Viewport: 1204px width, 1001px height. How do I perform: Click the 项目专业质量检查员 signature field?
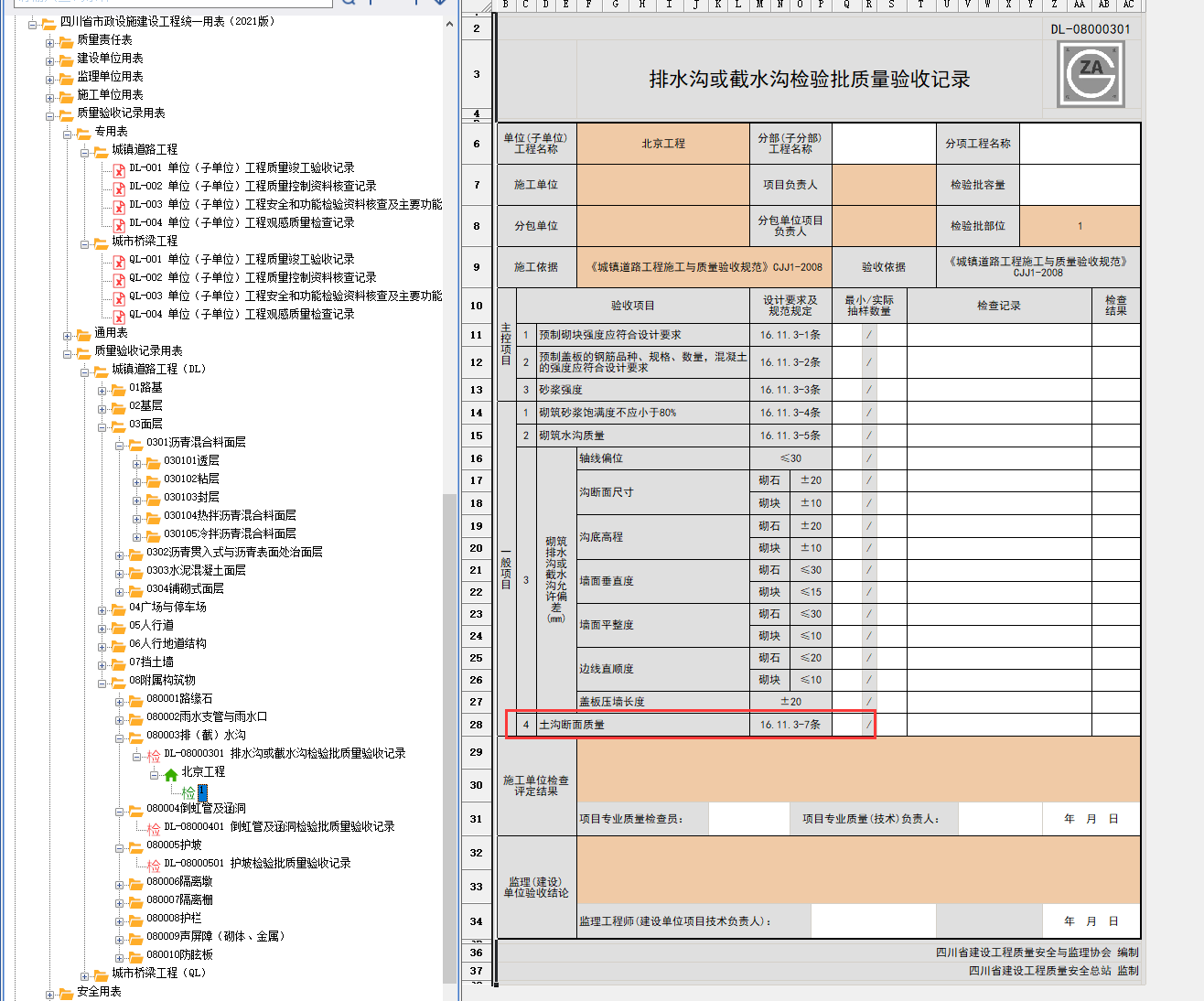tap(748, 819)
